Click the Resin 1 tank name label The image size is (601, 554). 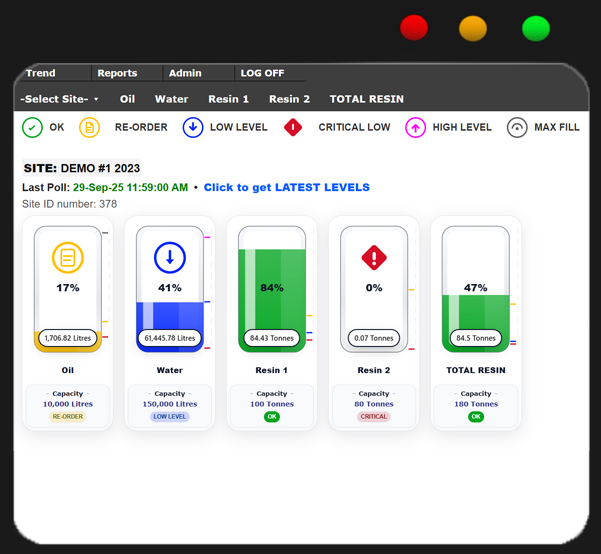click(271, 370)
